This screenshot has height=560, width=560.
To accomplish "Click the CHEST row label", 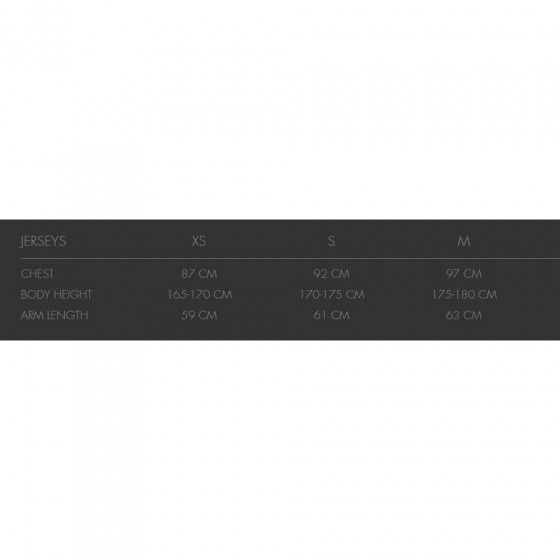I will coord(37,274).
